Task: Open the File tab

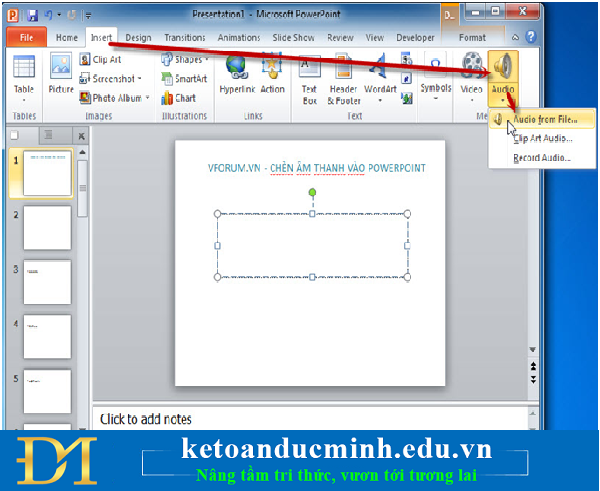Action: [26, 37]
